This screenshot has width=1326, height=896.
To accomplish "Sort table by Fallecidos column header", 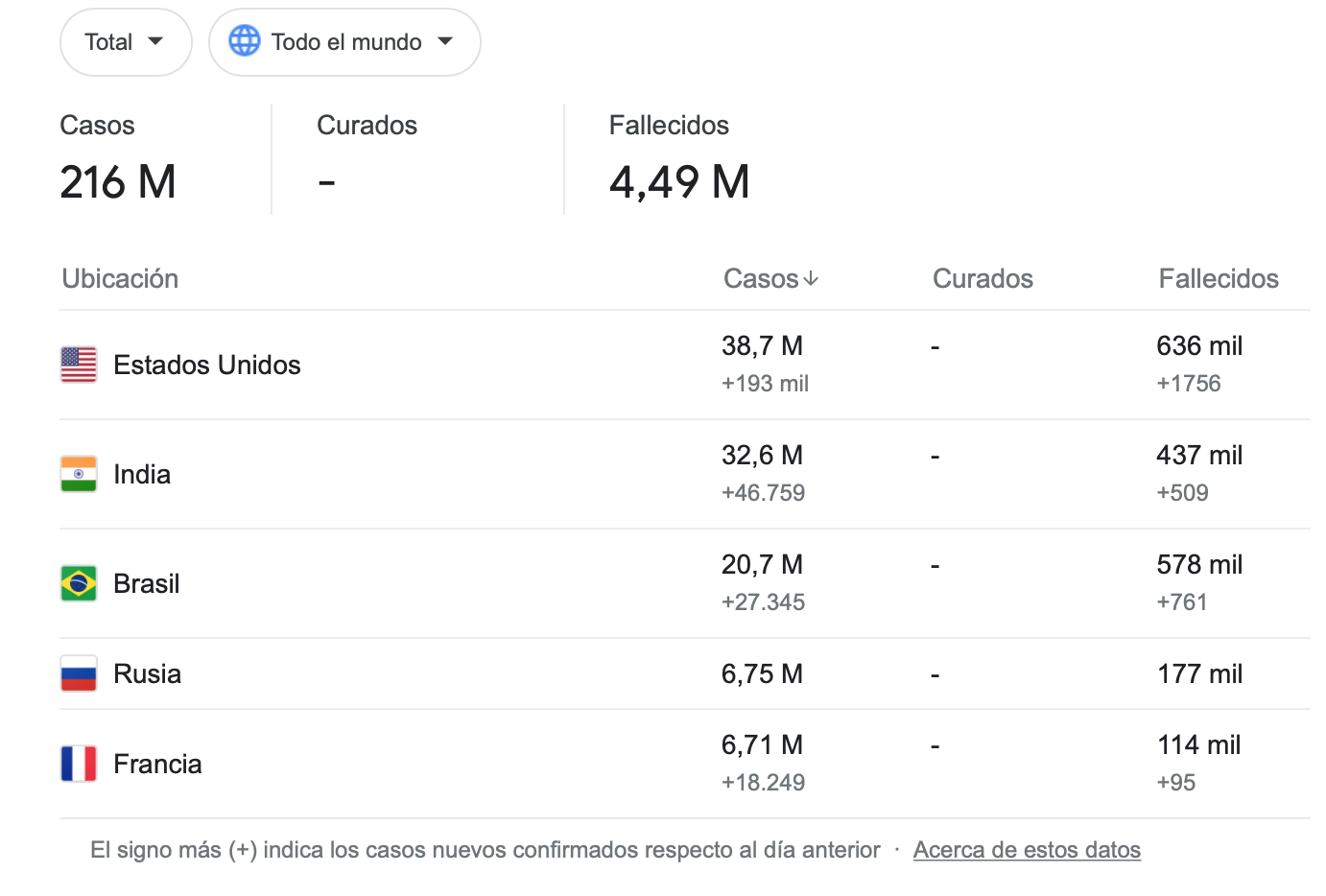I will [1219, 279].
